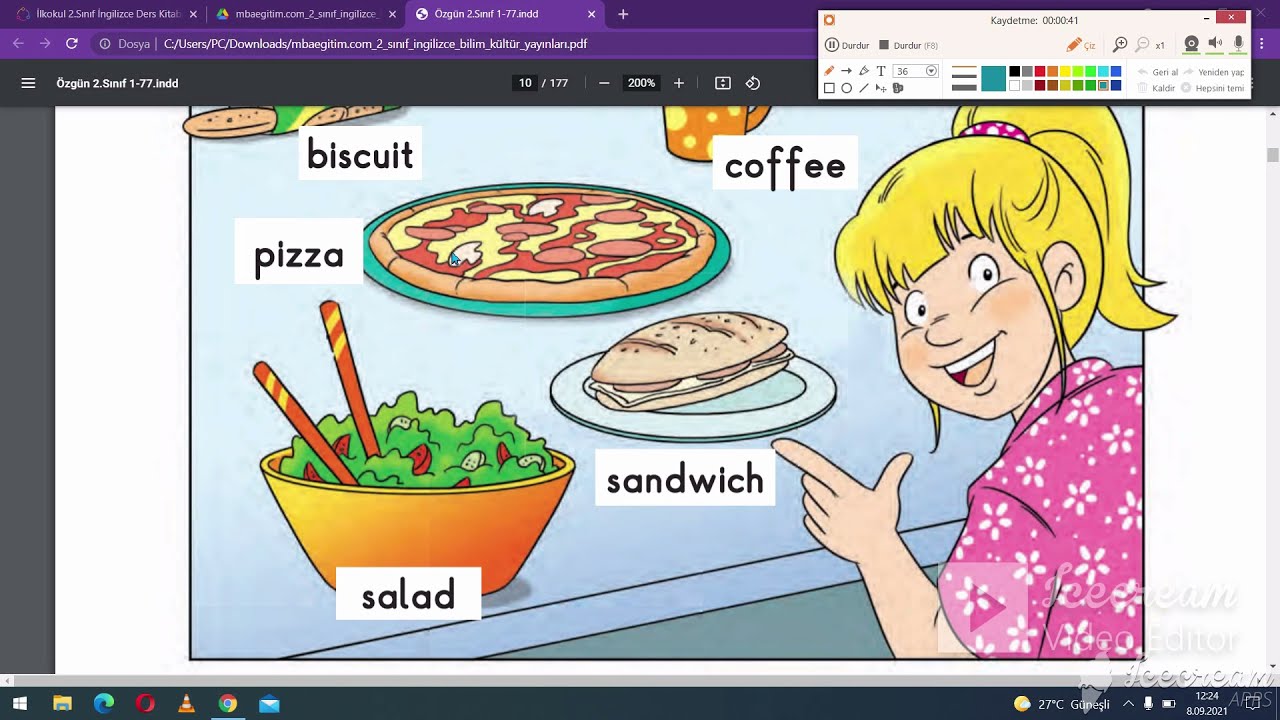
Task: Open the Windows Start menu
Action: [x=20, y=704]
